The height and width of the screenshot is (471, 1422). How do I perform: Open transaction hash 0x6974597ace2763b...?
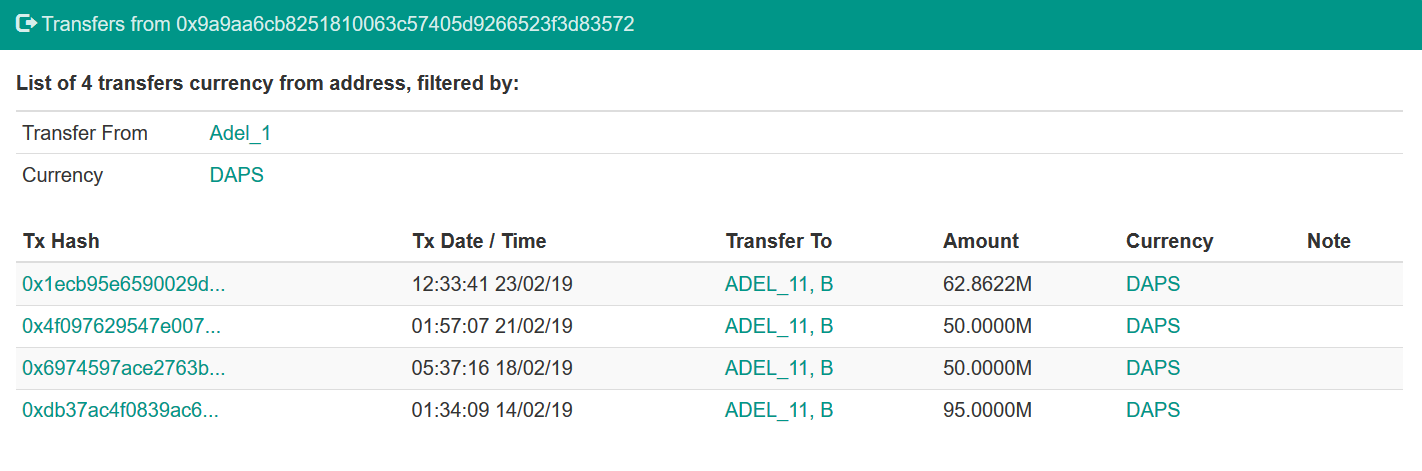coord(124,368)
